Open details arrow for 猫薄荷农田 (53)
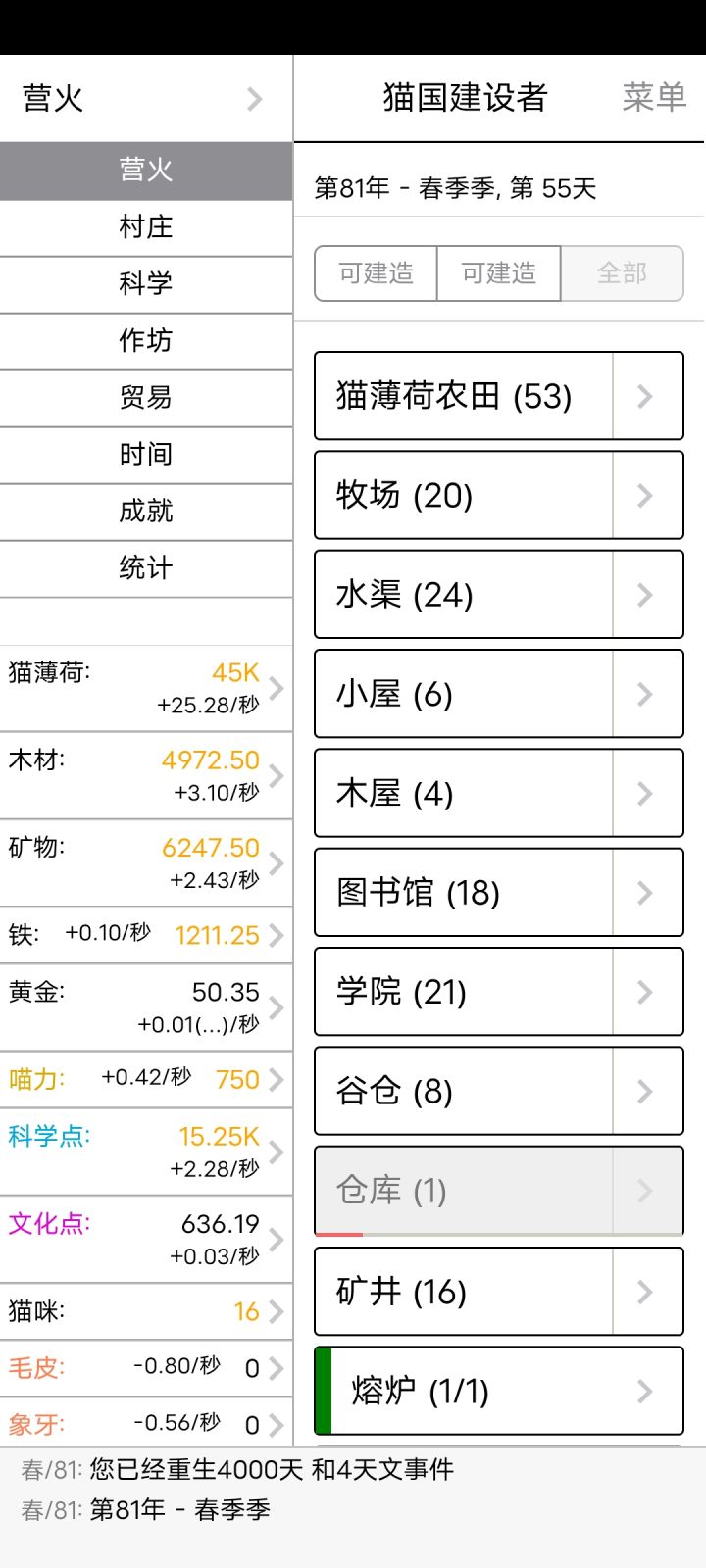Viewport: 706px width, 1568px height. [x=645, y=396]
